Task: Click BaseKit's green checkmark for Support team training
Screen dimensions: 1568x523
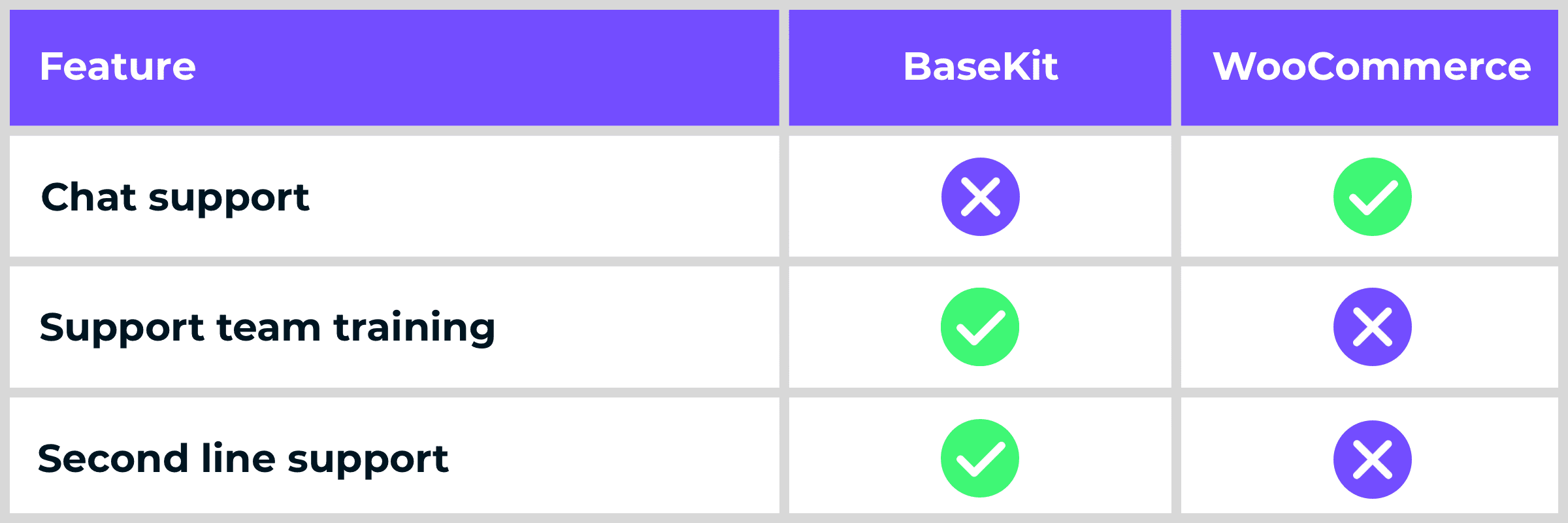Action: 980,327
